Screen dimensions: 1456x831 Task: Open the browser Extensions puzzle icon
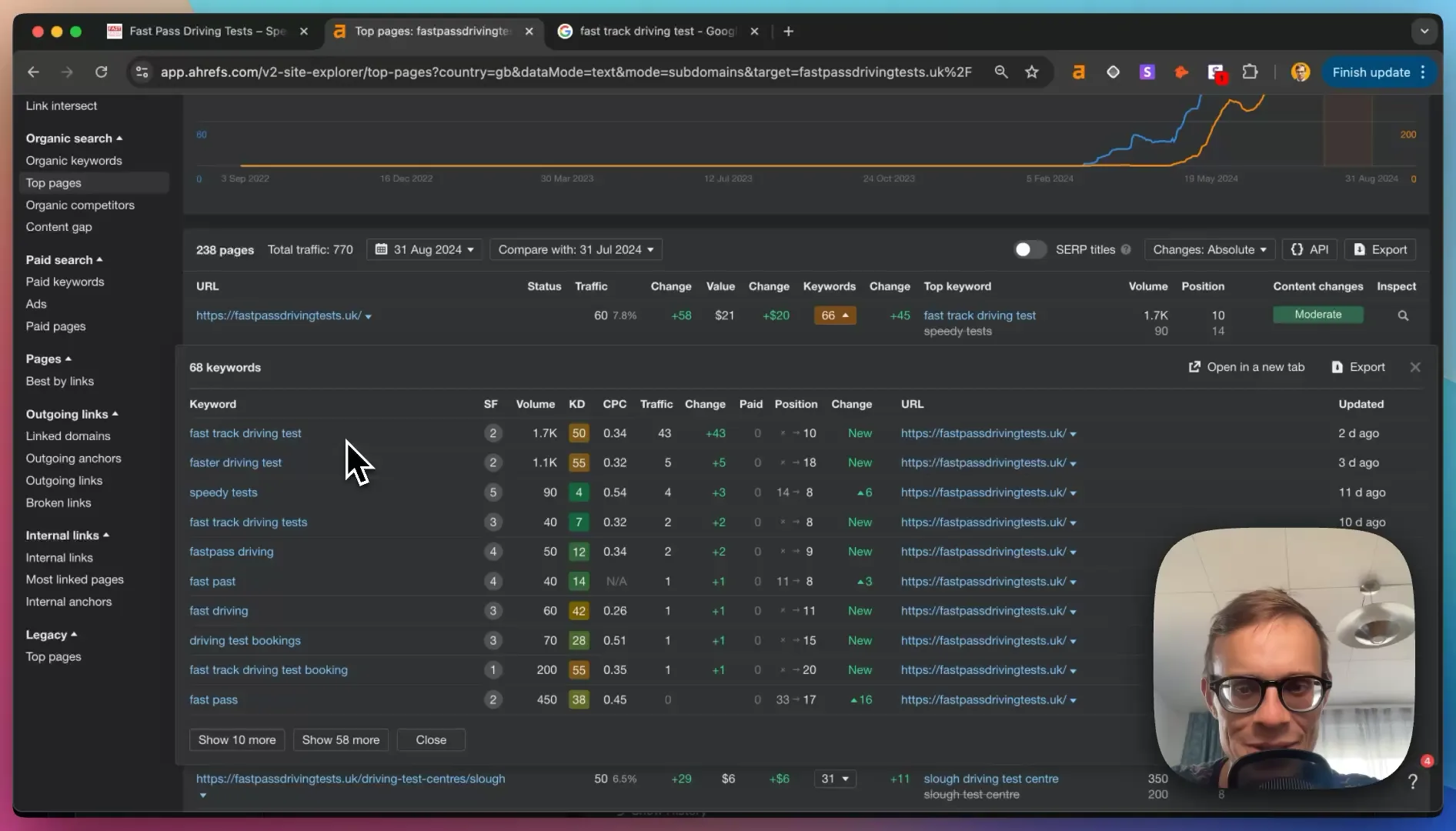pyautogui.click(x=1251, y=72)
